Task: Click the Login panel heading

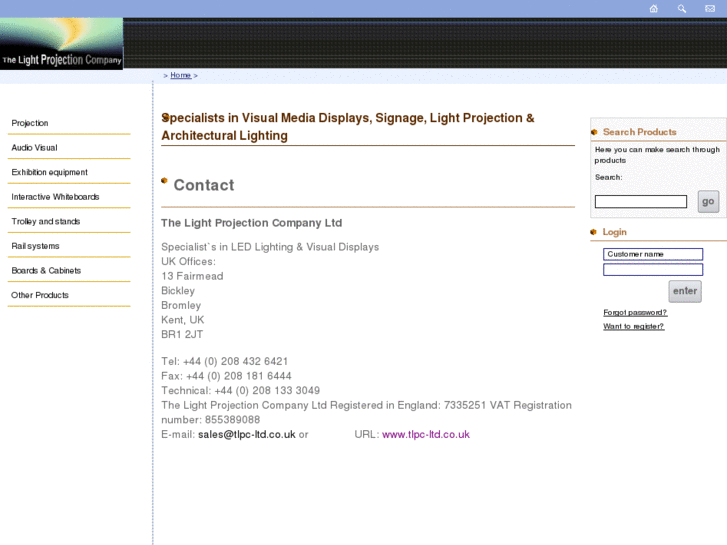Action: pyautogui.click(x=614, y=232)
